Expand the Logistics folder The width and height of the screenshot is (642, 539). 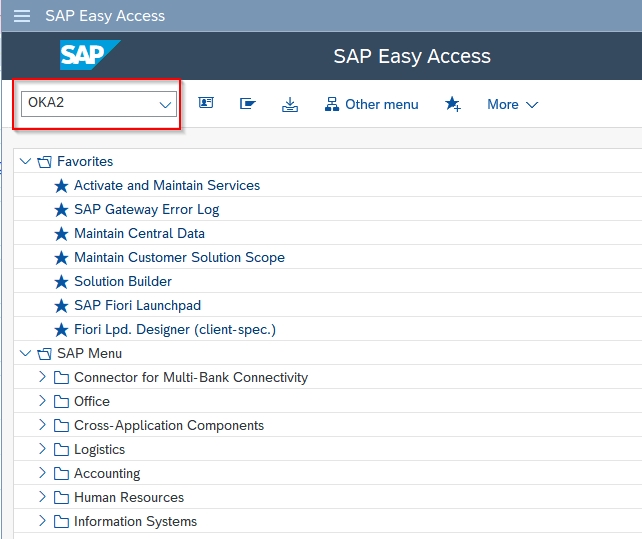point(42,449)
